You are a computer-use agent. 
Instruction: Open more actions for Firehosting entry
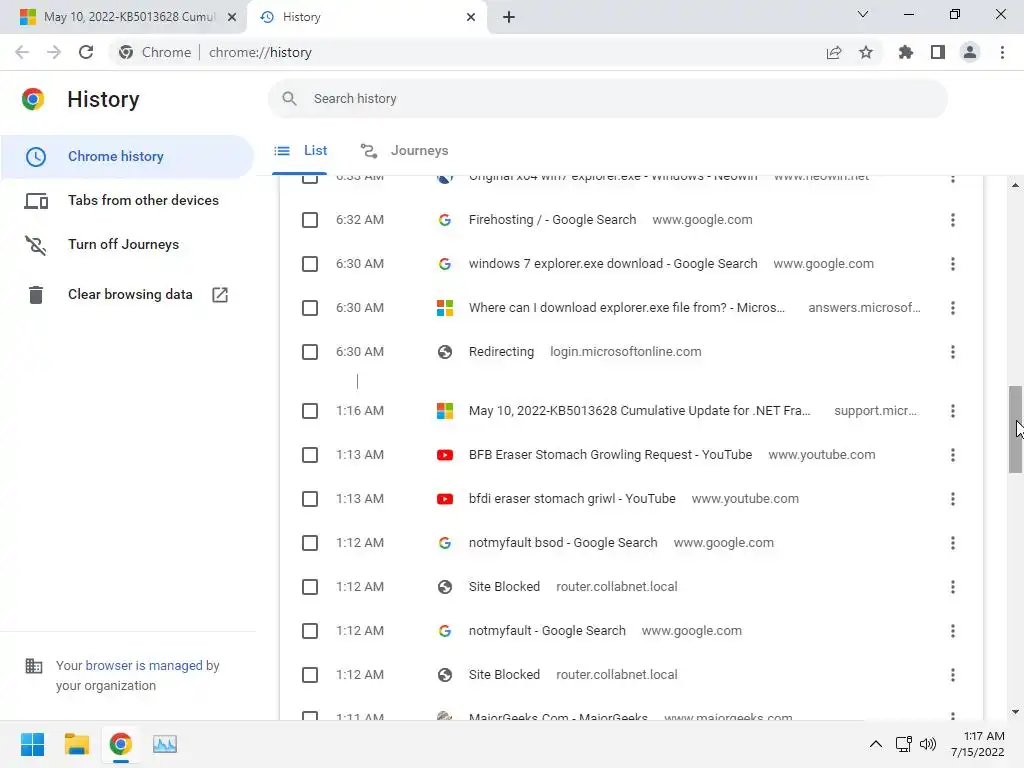pyautogui.click(x=953, y=220)
